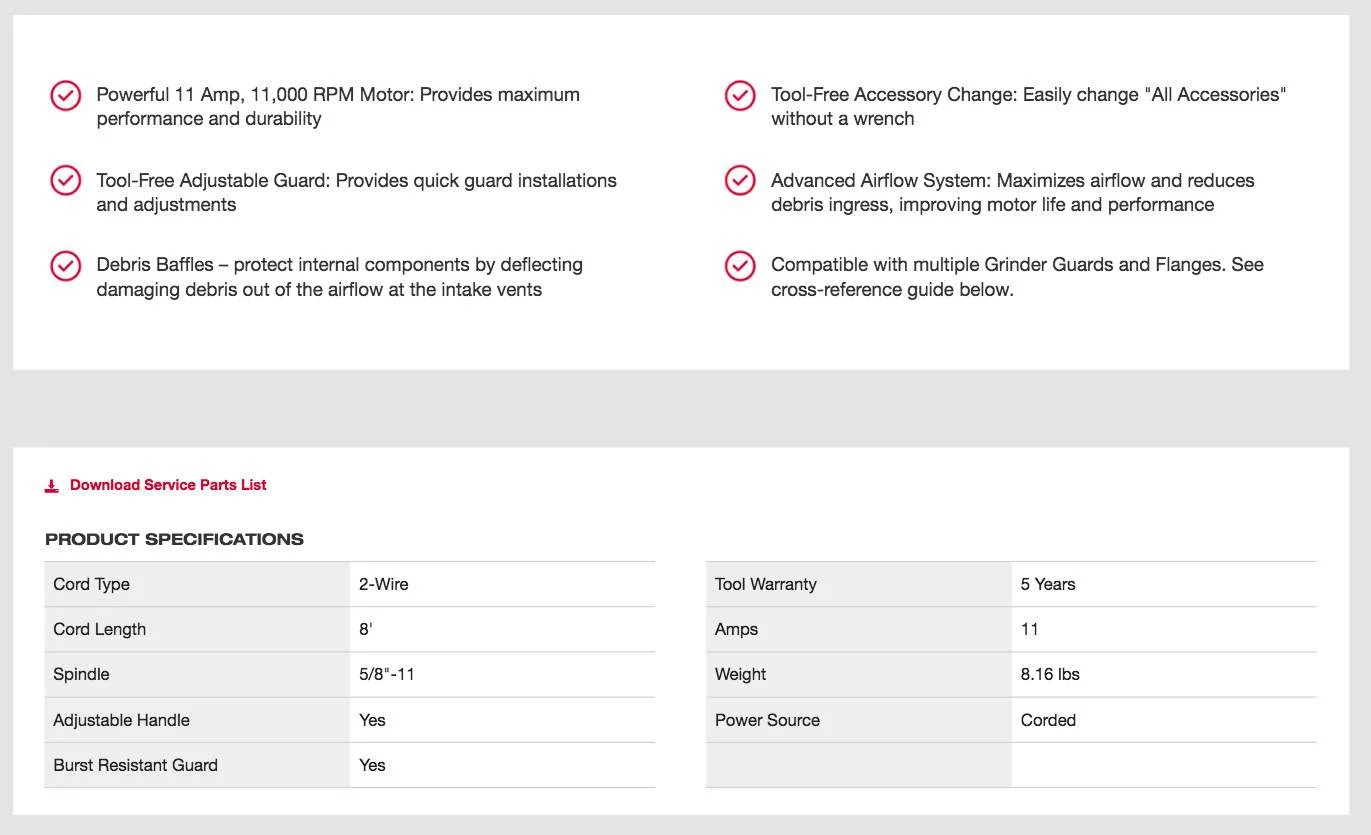The height and width of the screenshot is (835, 1371).
Task: Open Download Service Parts List link
Action: click(168, 485)
